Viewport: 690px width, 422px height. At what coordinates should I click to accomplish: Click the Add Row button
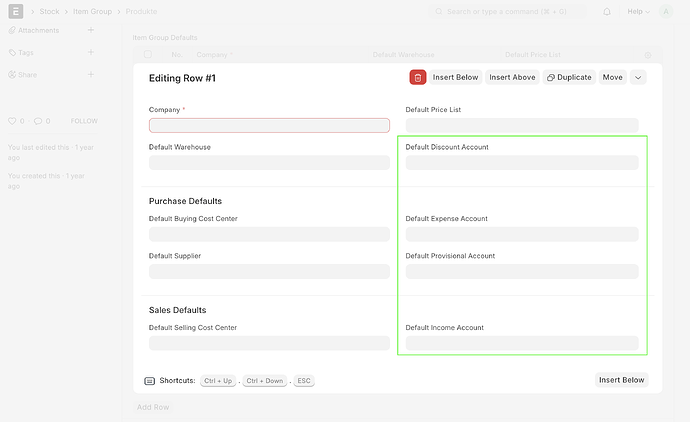153,407
